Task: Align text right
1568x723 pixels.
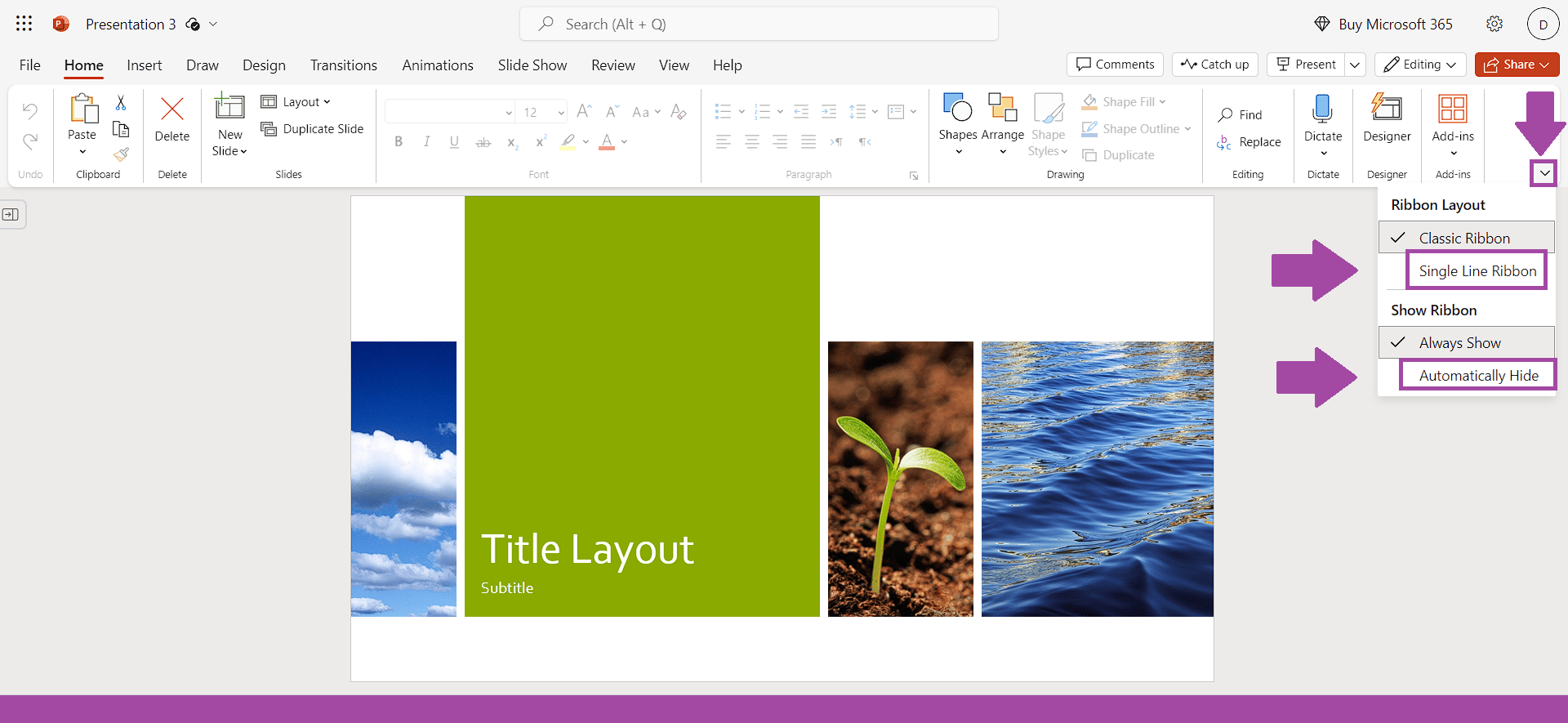Action: (780, 141)
